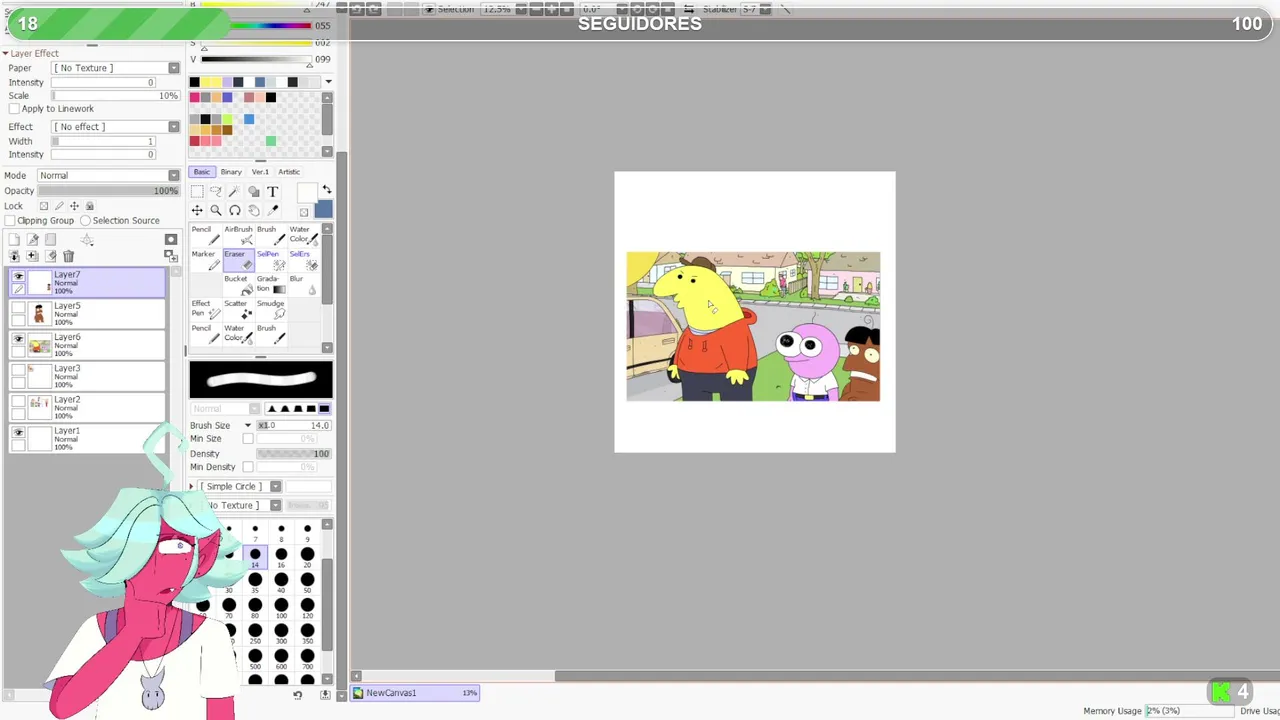
Task: Hide Layer7 using its eye toggle
Action: 18,276
